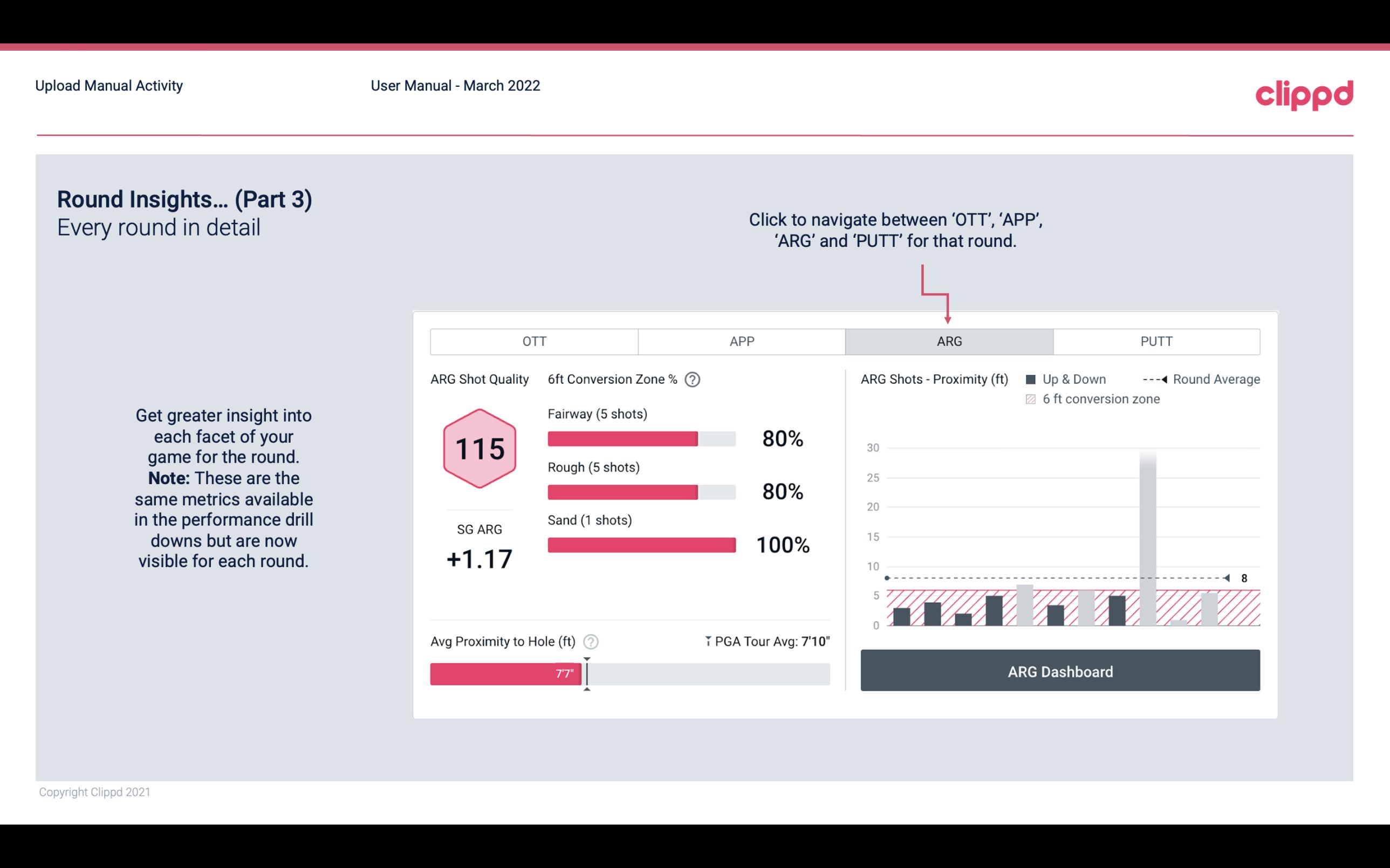Select the OTT tab
Image resolution: width=1390 pixels, height=868 pixels.
click(534, 341)
